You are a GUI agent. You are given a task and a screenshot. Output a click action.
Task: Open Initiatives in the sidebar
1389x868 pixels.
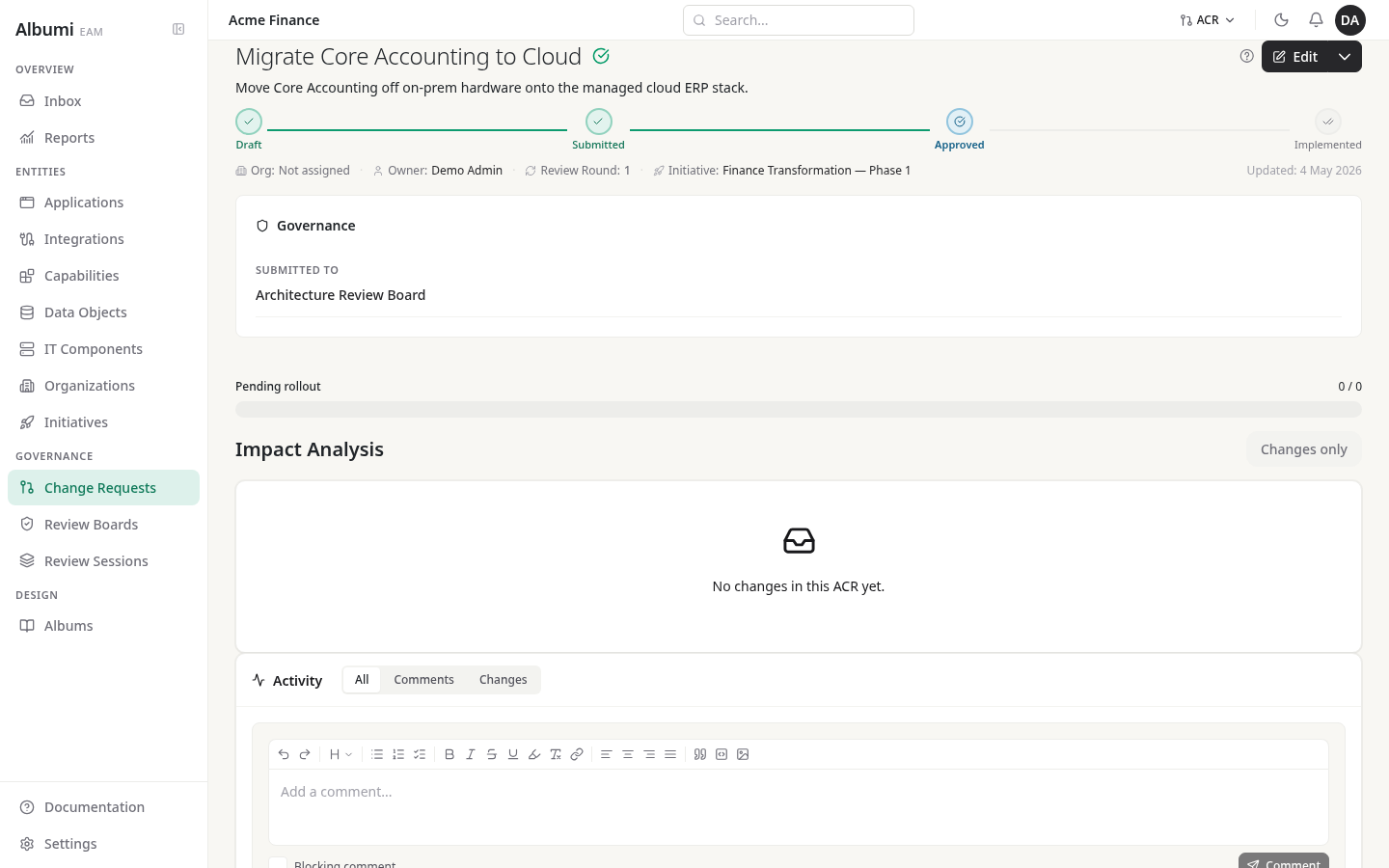coord(103,422)
